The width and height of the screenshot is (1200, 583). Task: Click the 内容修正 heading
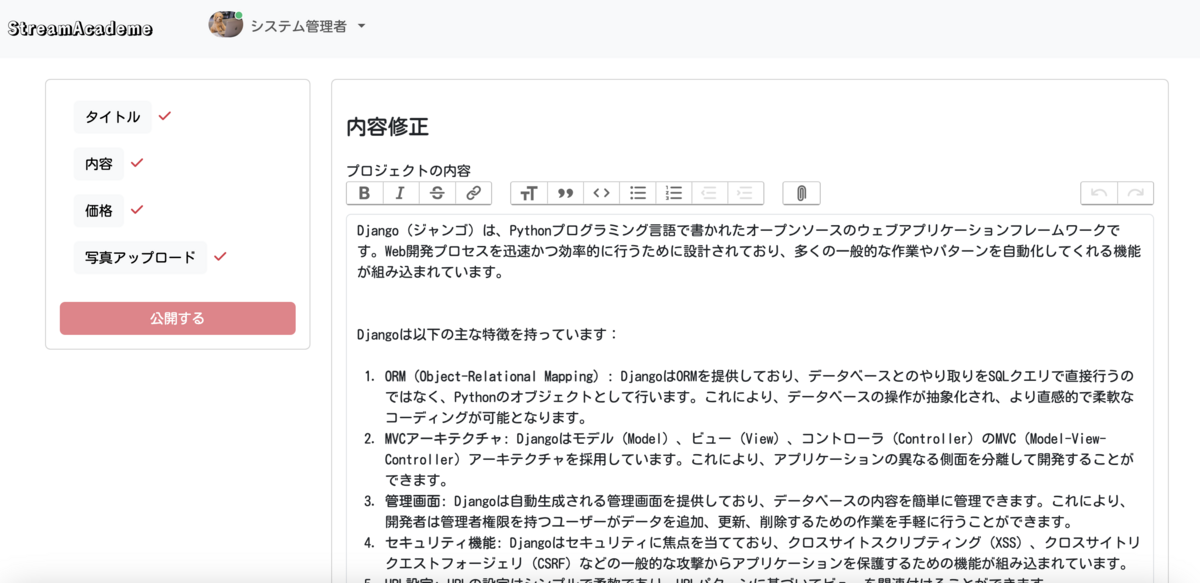click(x=387, y=127)
